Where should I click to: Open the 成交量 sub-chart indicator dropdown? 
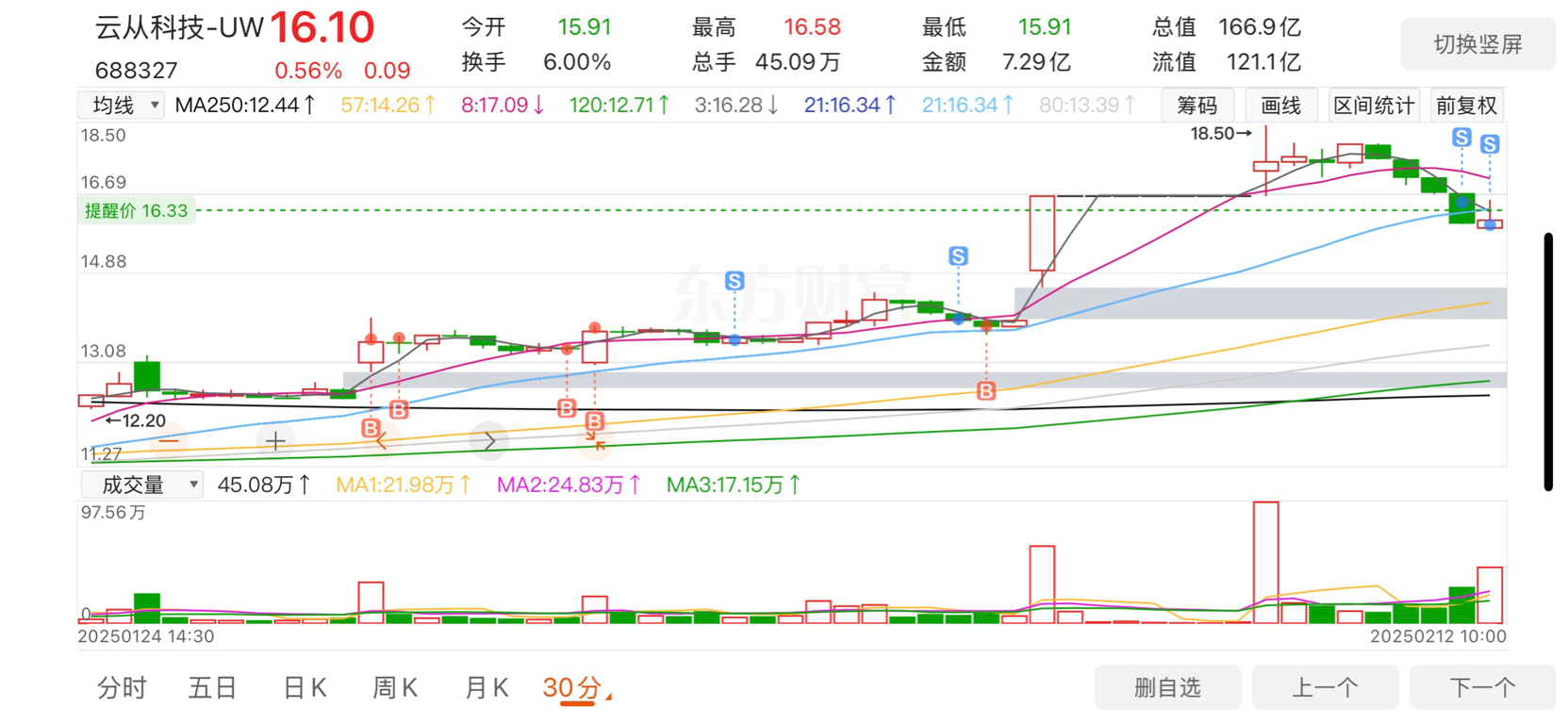[141, 485]
